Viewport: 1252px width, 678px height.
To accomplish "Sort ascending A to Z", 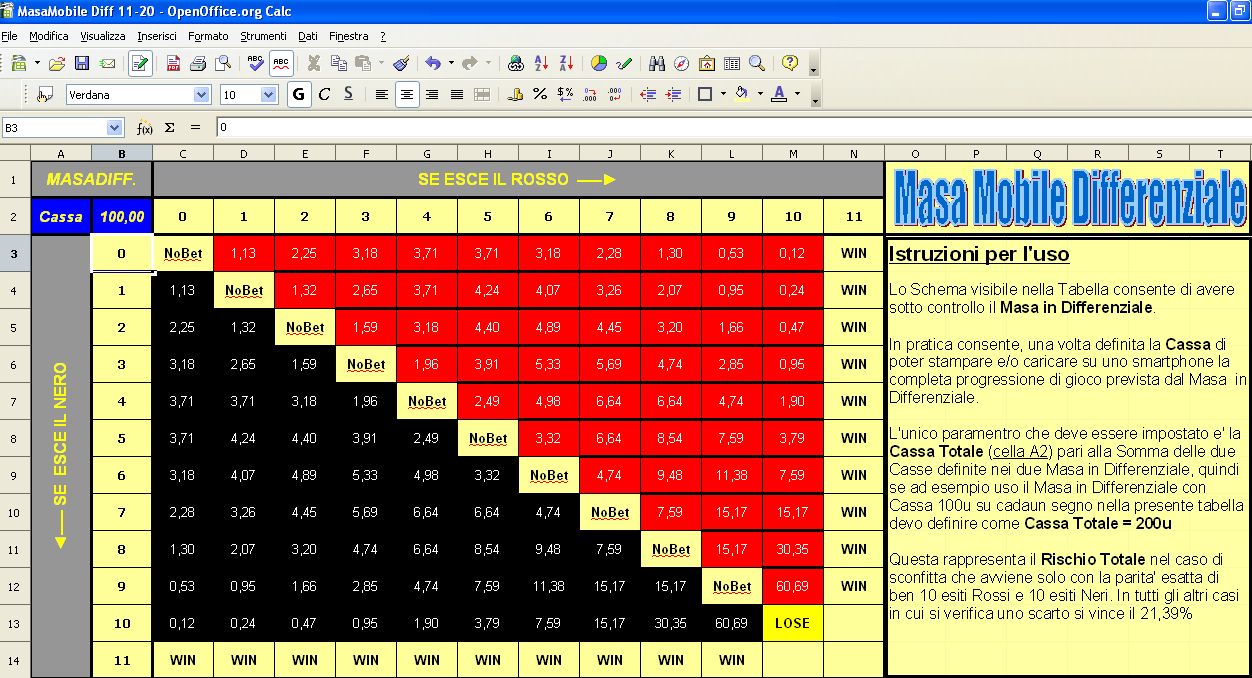I will point(541,63).
